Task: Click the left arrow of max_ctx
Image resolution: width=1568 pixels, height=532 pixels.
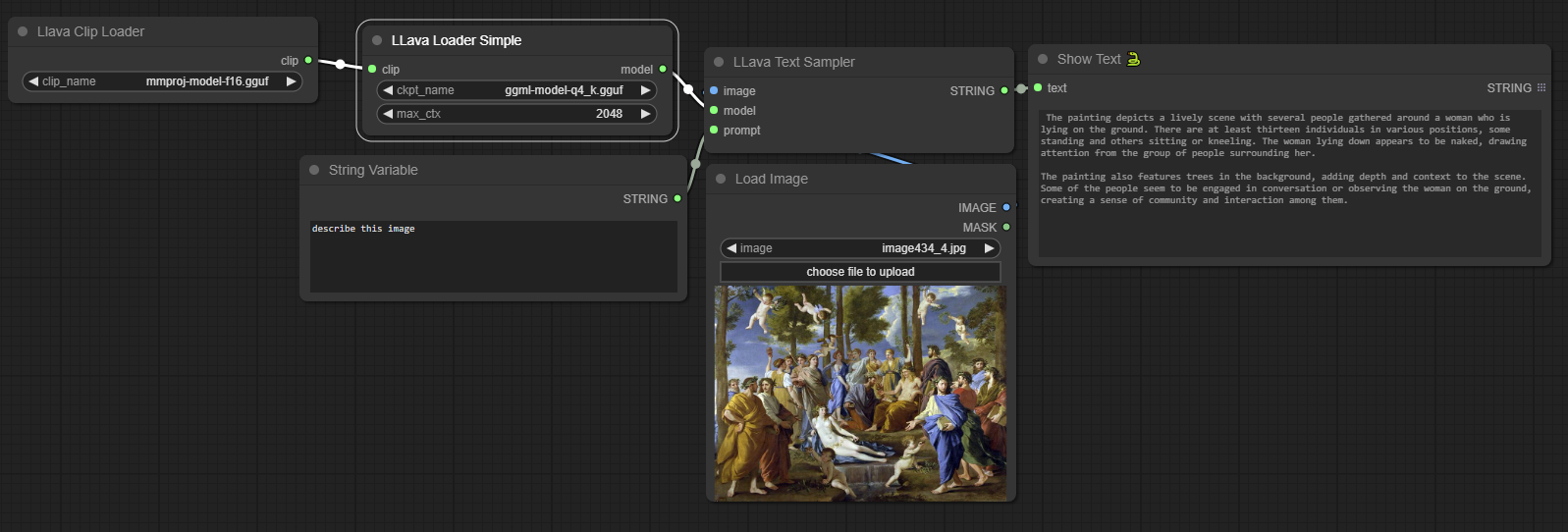Action: click(388, 114)
